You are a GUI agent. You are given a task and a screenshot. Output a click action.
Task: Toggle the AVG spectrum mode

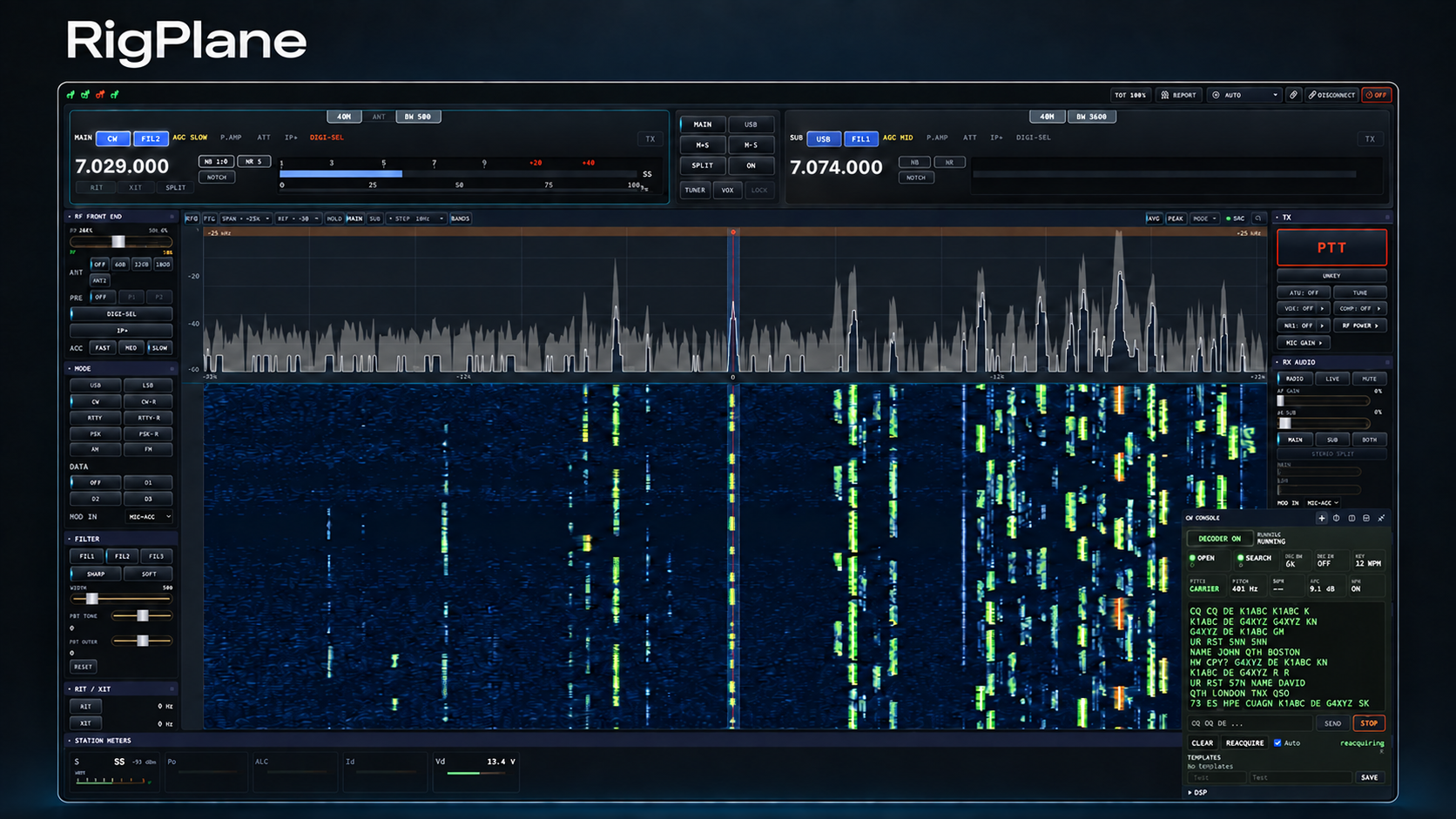1153,218
